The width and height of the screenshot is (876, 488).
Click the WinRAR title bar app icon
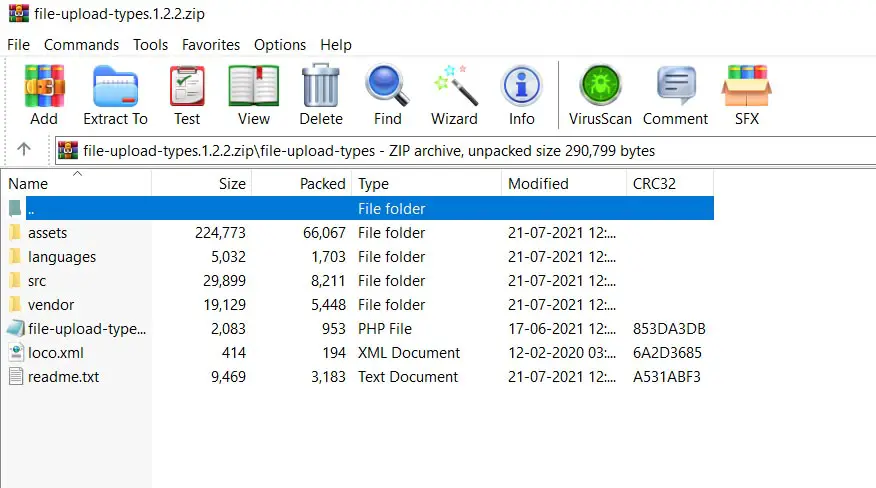pos(18,13)
